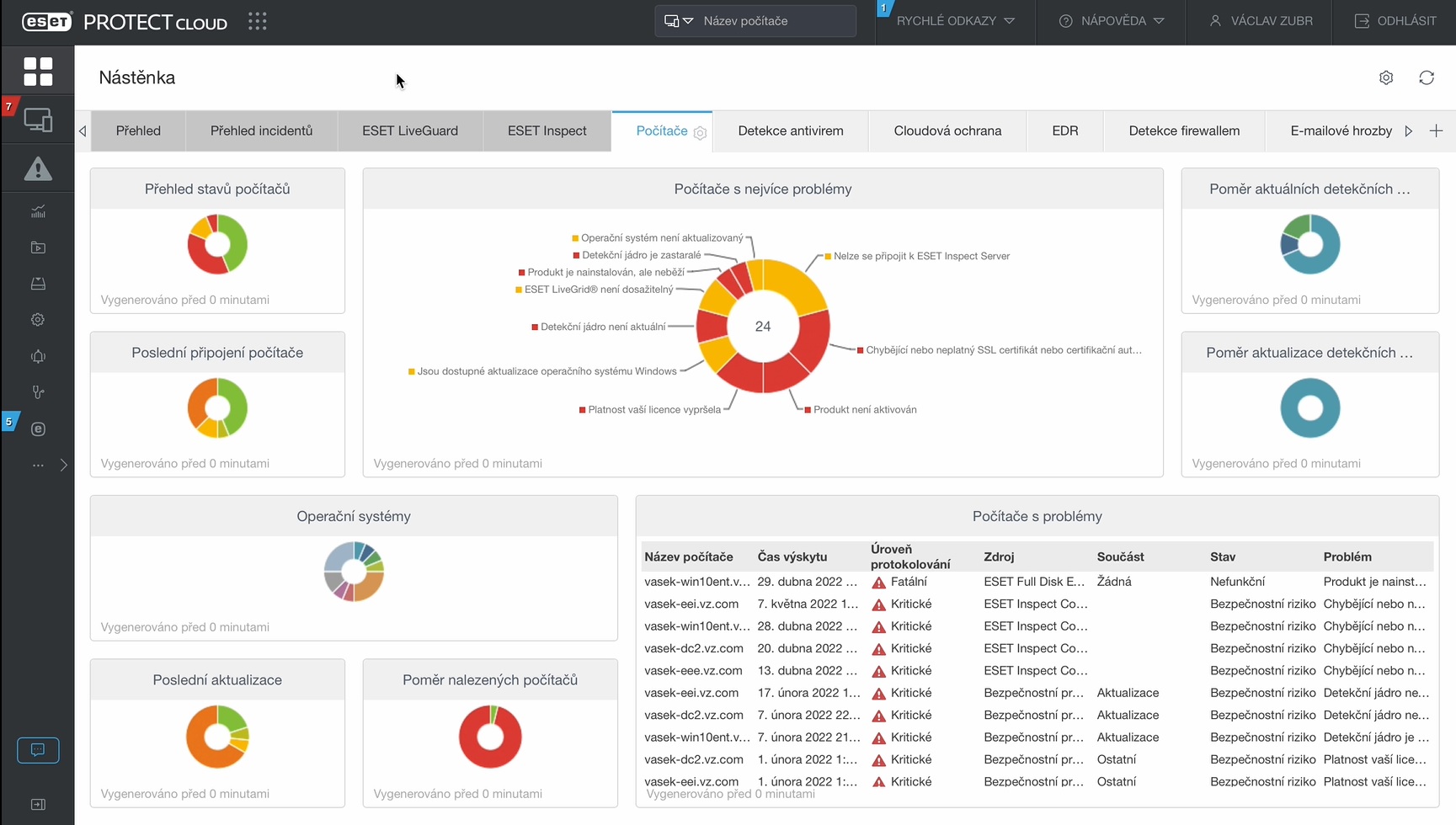The height and width of the screenshot is (825, 1456).
Task: Expand the NÁPOVĚDA help dropdown
Action: [x=1111, y=21]
